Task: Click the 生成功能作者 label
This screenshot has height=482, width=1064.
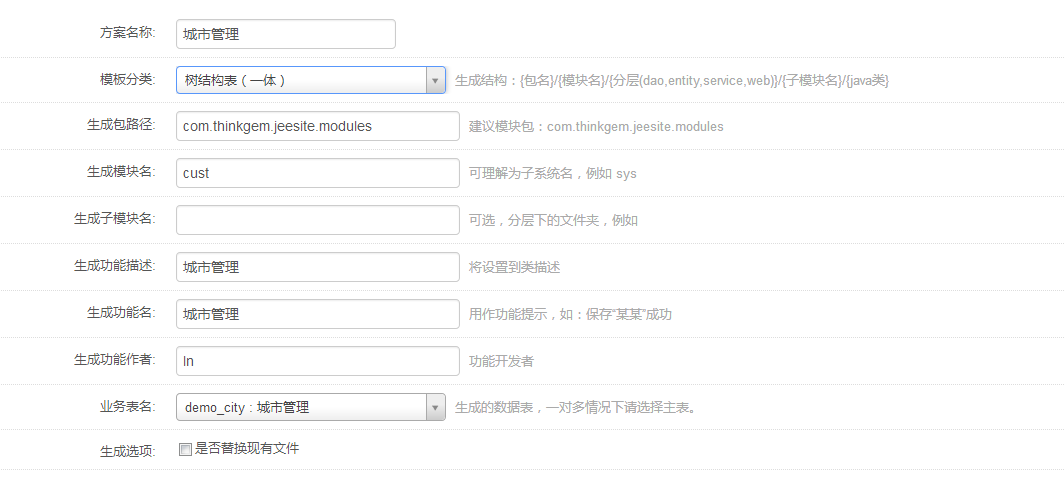Action: point(115,359)
